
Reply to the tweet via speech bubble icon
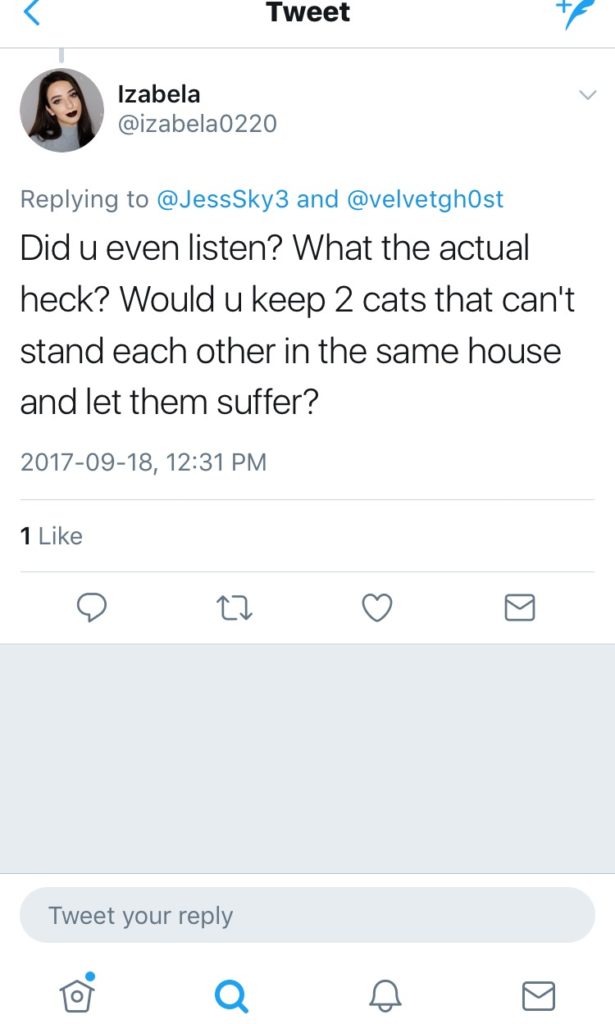[92, 607]
